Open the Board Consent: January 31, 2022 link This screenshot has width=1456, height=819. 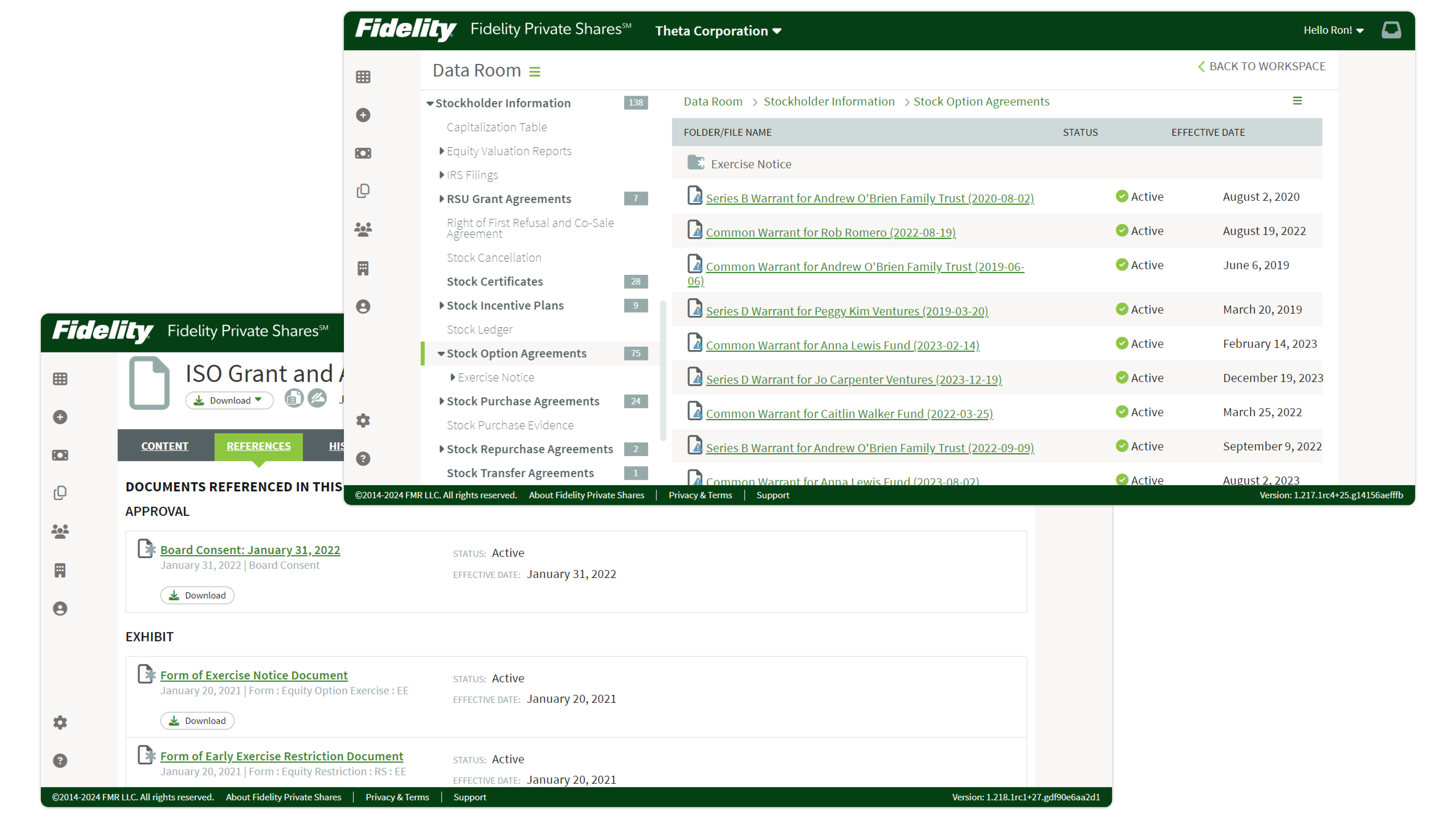click(250, 549)
